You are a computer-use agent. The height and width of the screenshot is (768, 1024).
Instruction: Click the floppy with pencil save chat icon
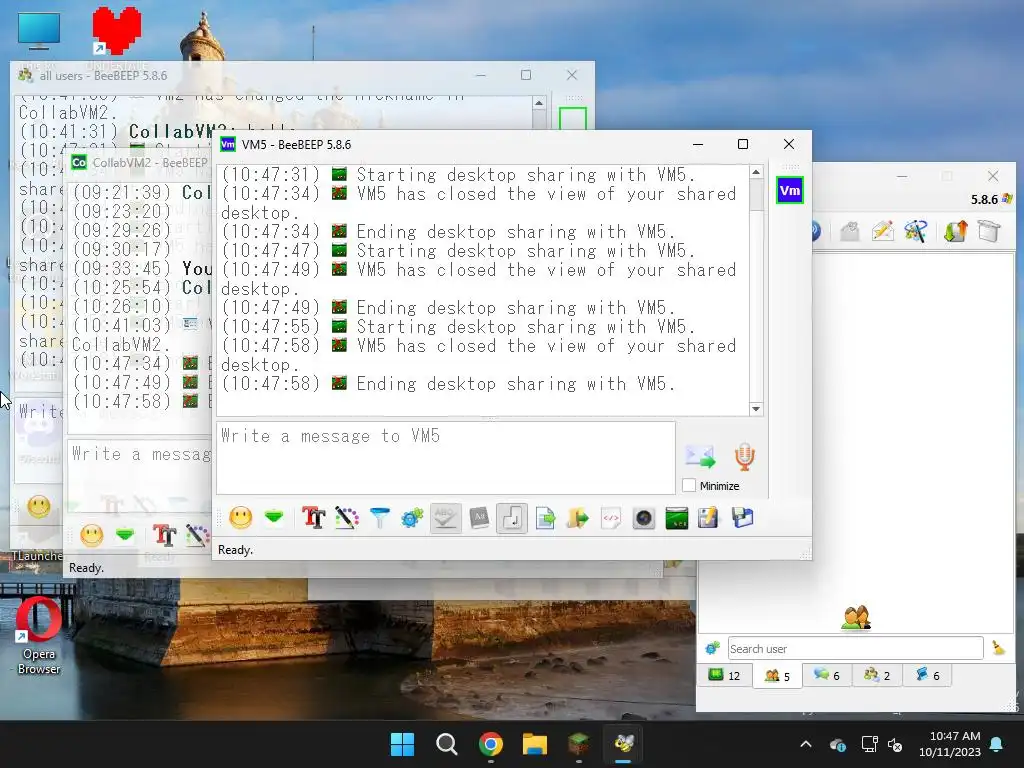click(709, 518)
